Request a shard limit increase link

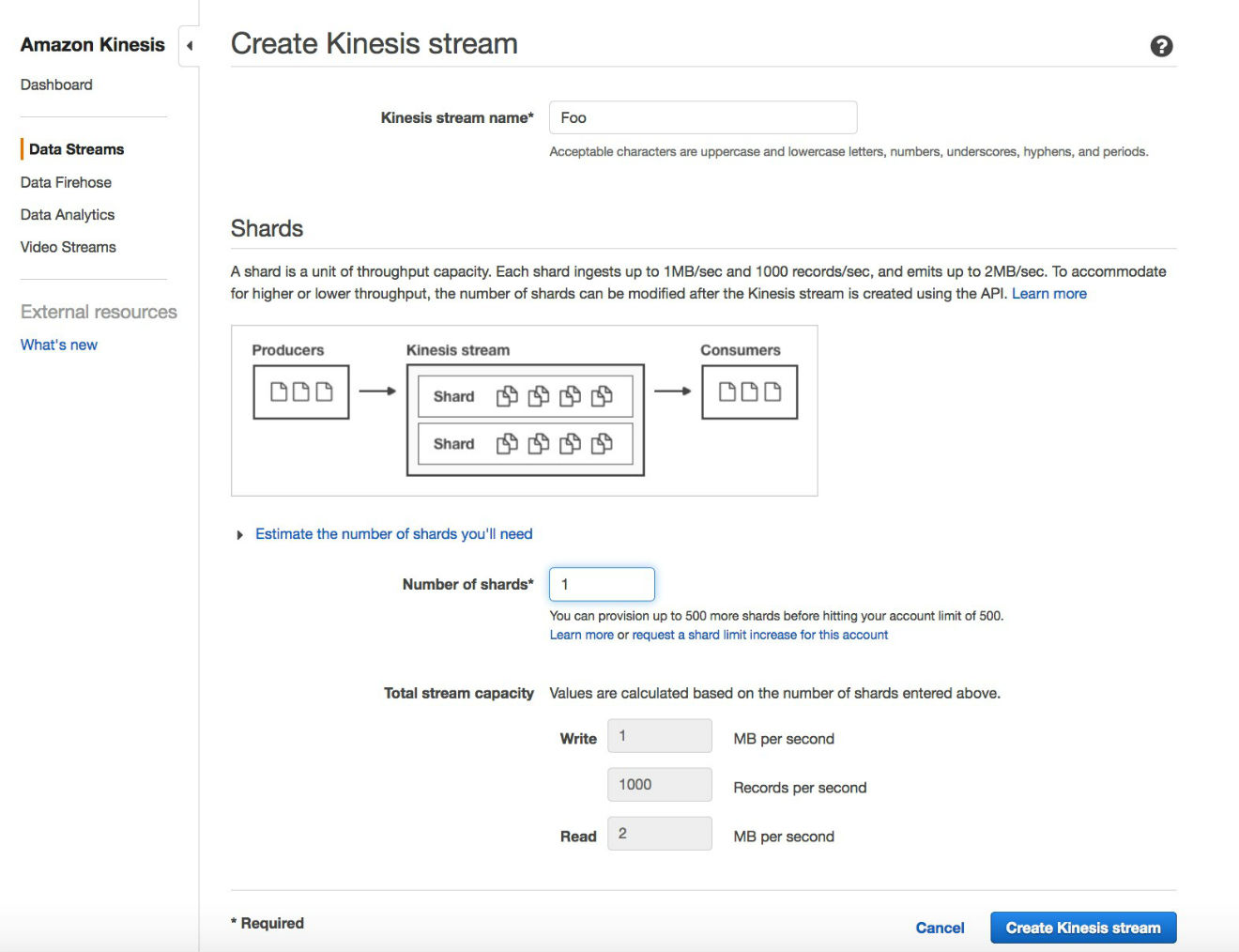[759, 635]
